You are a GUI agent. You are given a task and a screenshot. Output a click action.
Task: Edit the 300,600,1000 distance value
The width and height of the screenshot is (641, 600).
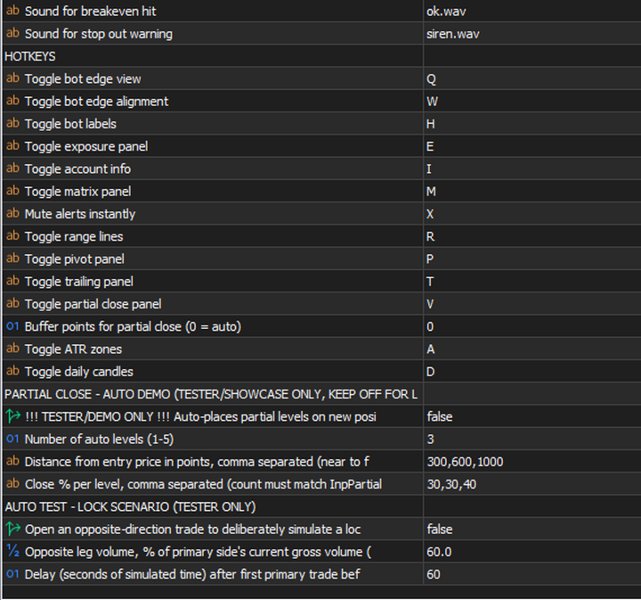coord(532,461)
